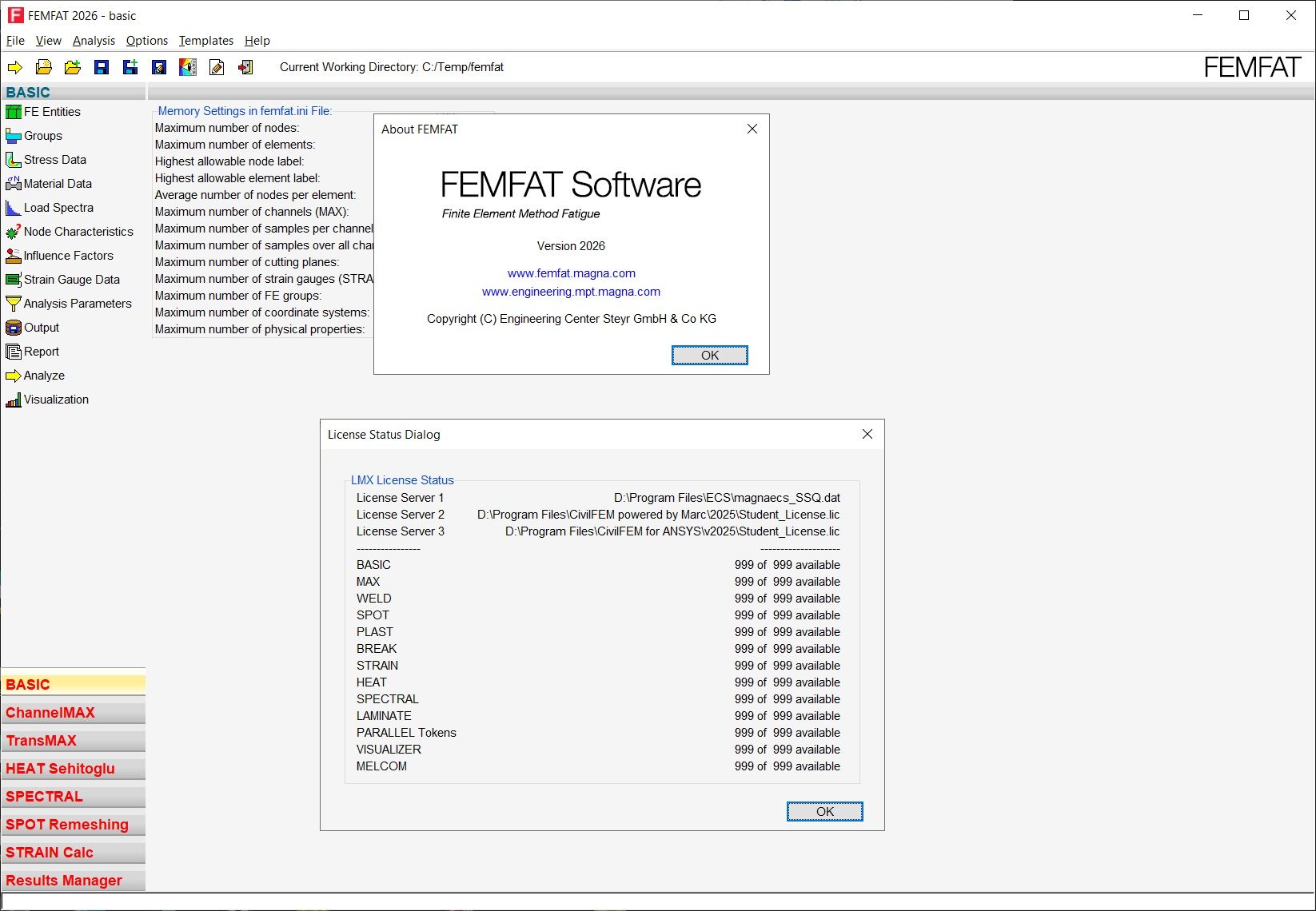Image resolution: width=1316 pixels, height=911 pixels.
Task: Open the Analyze section in sidebar
Action: [35, 376]
